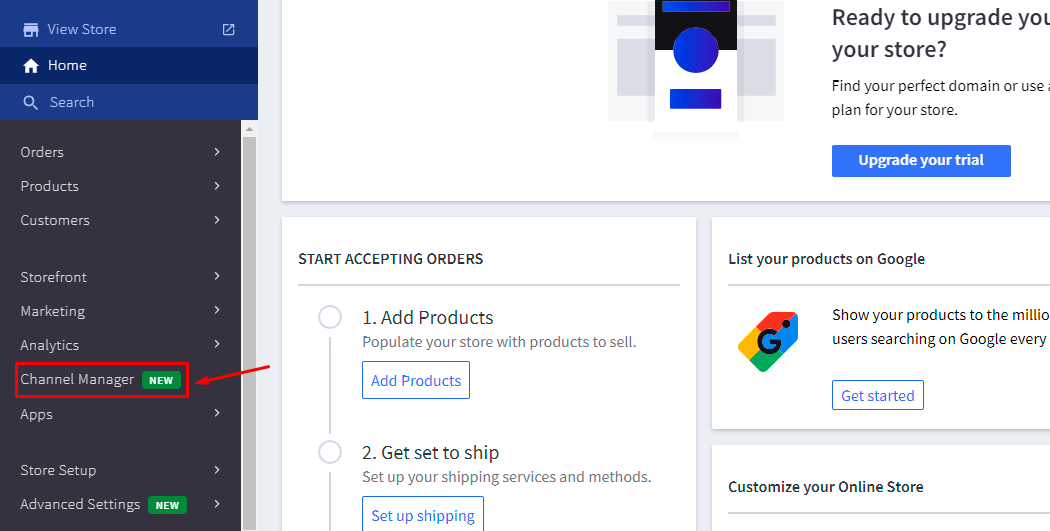Viewport: 1050px width, 531px height.
Task: Toggle the Get set to ship circle
Action: [x=330, y=453]
